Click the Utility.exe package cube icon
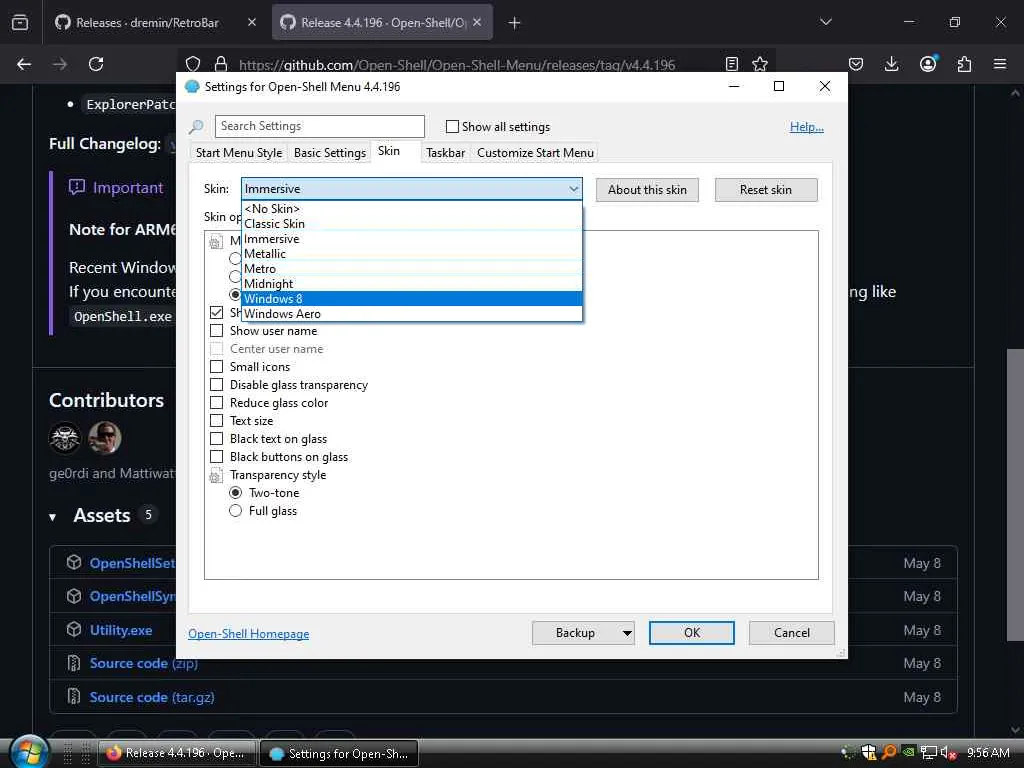Screen dimensions: 1024x768 pyautogui.click(x=74, y=630)
